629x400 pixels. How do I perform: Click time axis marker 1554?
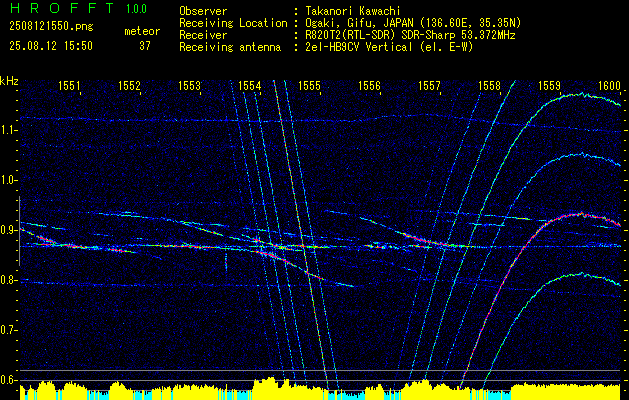pyautogui.click(x=249, y=85)
